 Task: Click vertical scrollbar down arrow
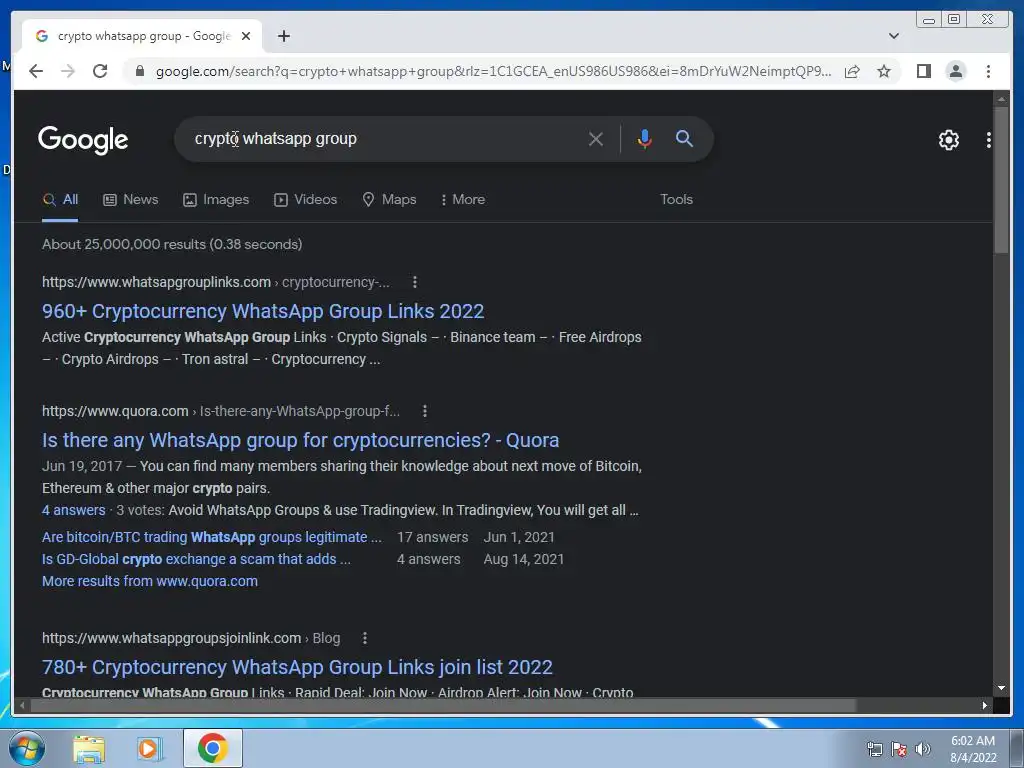pos(1001,688)
